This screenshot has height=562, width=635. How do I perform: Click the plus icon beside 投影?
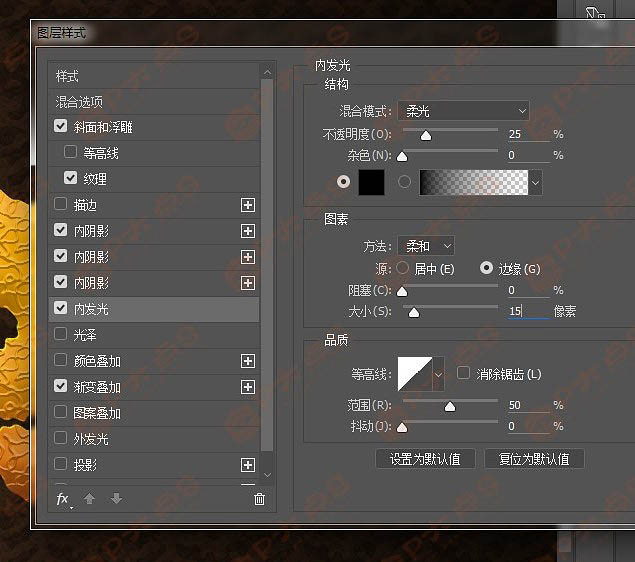tap(248, 465)
